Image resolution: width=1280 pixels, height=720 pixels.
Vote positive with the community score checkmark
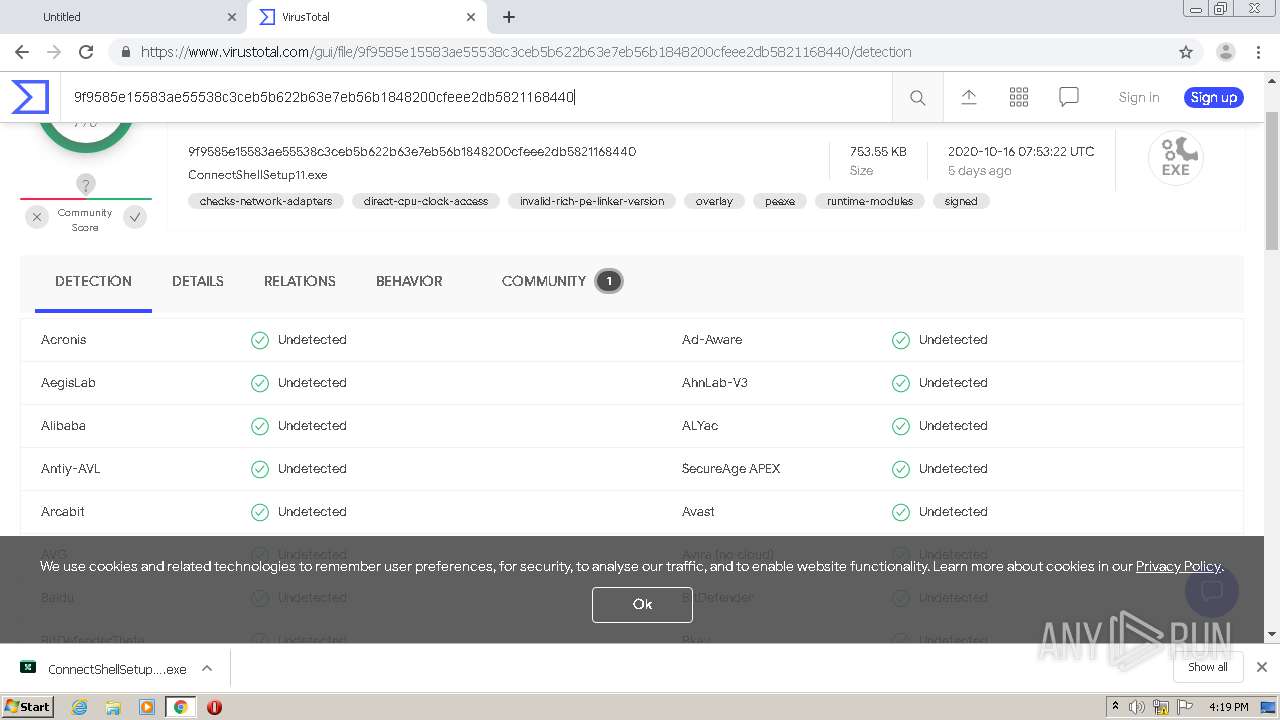(x=135, y=216)
